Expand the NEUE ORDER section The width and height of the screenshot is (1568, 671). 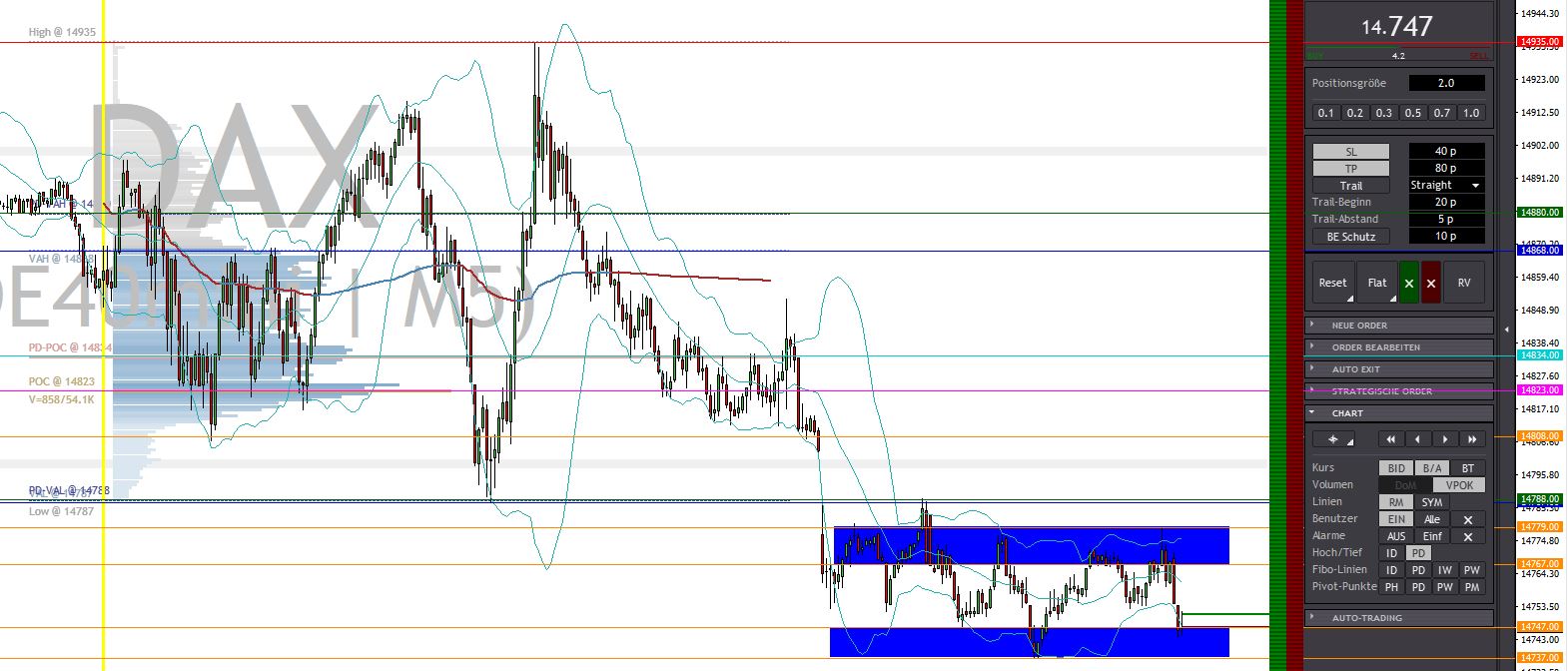point(1399,326)
